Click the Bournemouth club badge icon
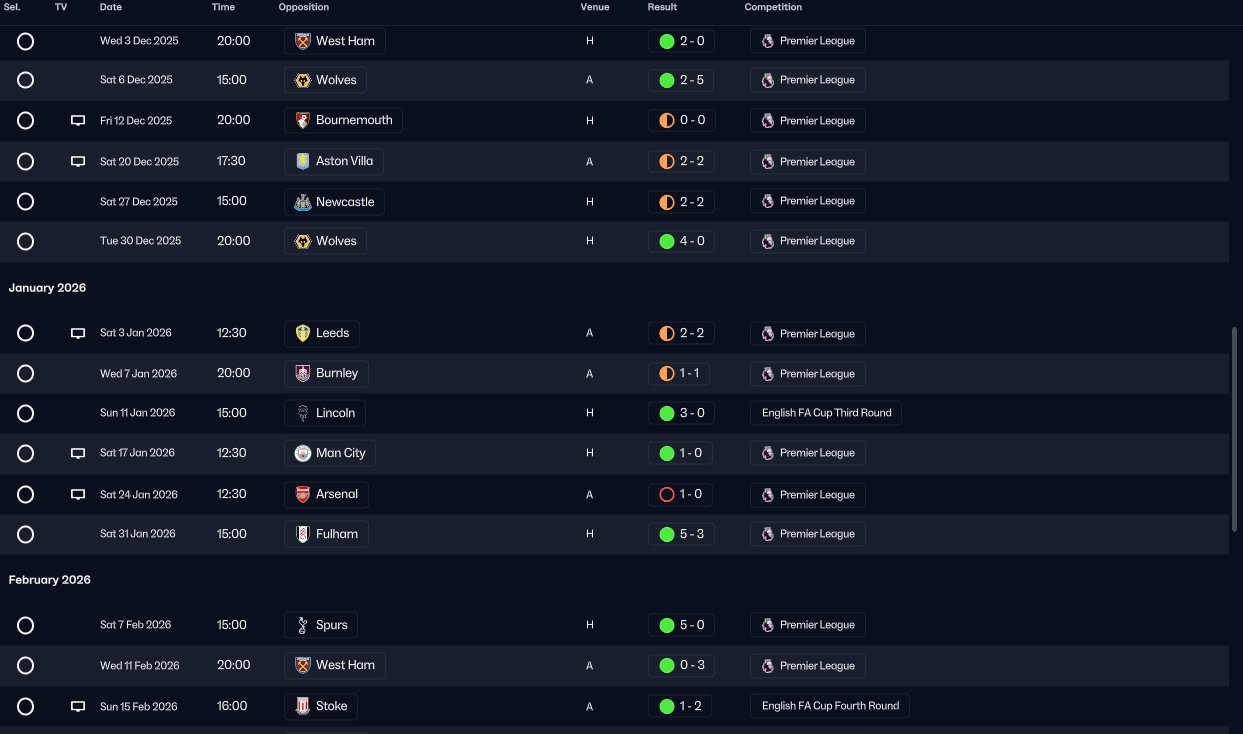Image resolution: width=1243 pixels, height=734 pixels. (x=303, y=120)
